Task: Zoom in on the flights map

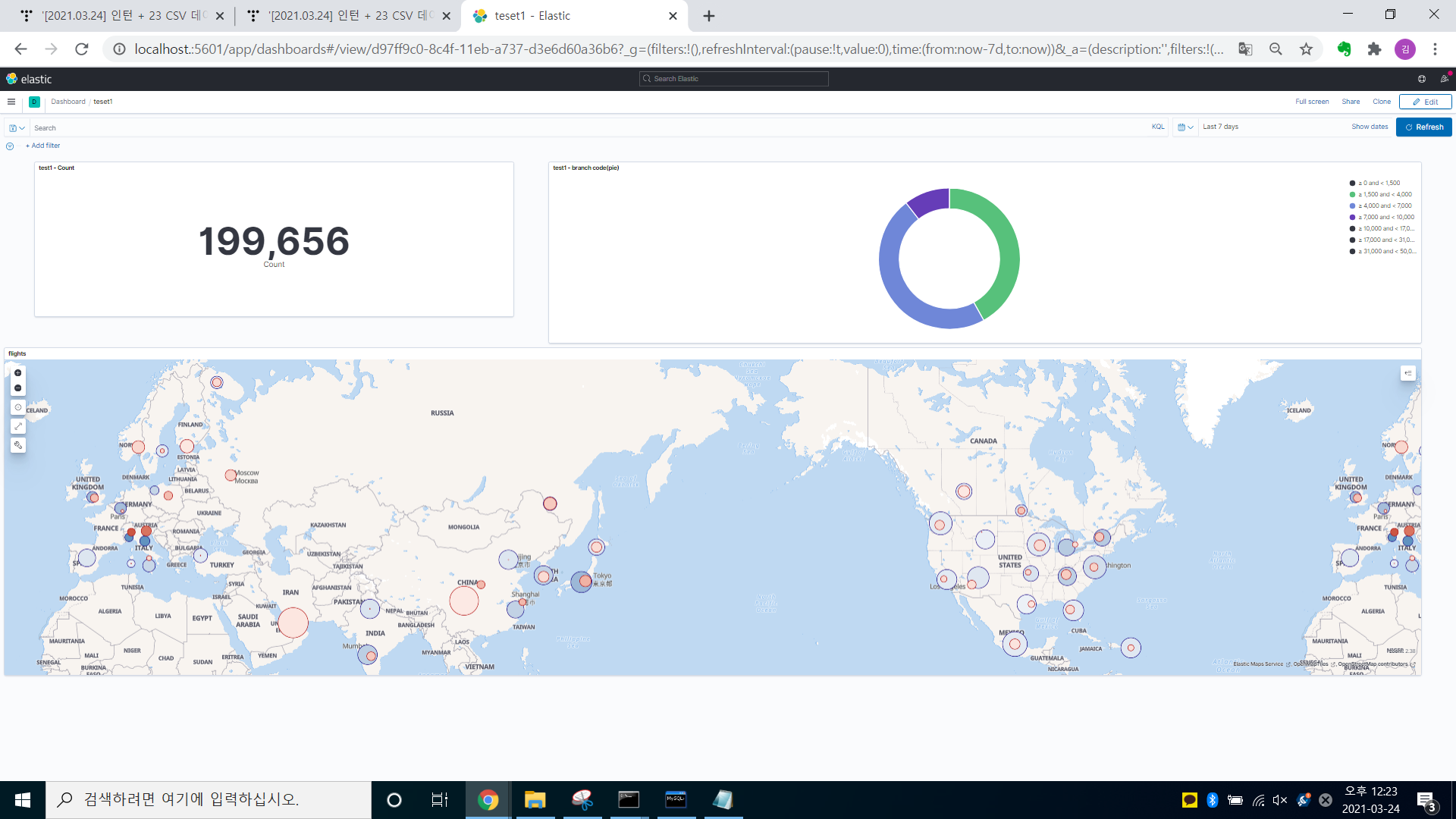Action: coord(18,373)
